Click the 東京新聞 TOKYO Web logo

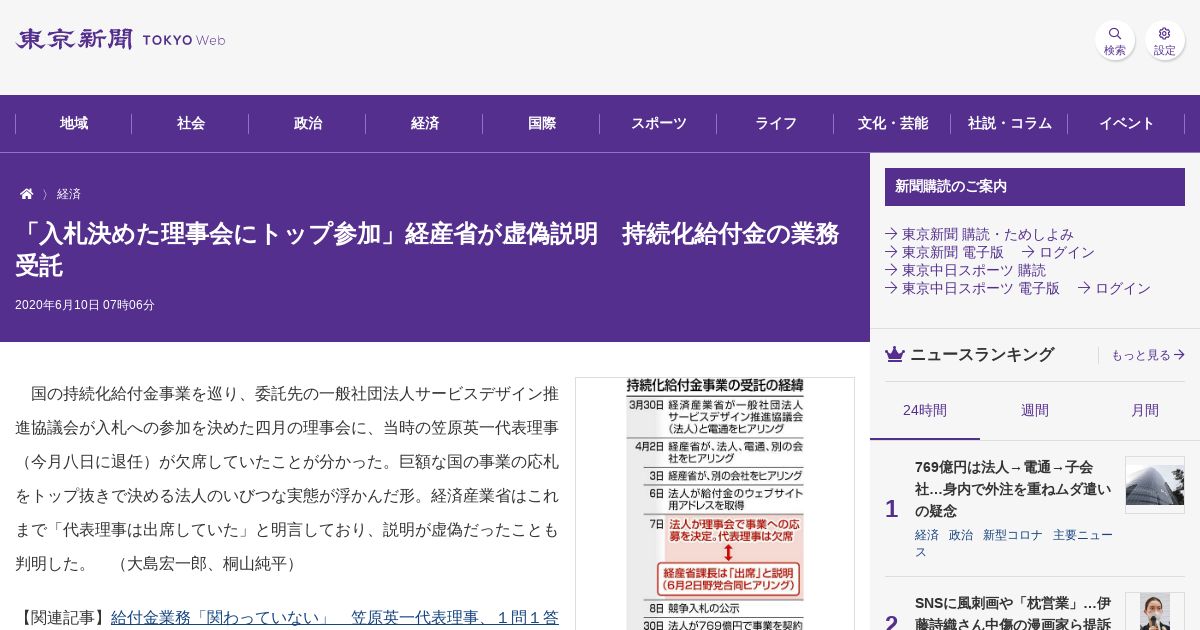120,40
